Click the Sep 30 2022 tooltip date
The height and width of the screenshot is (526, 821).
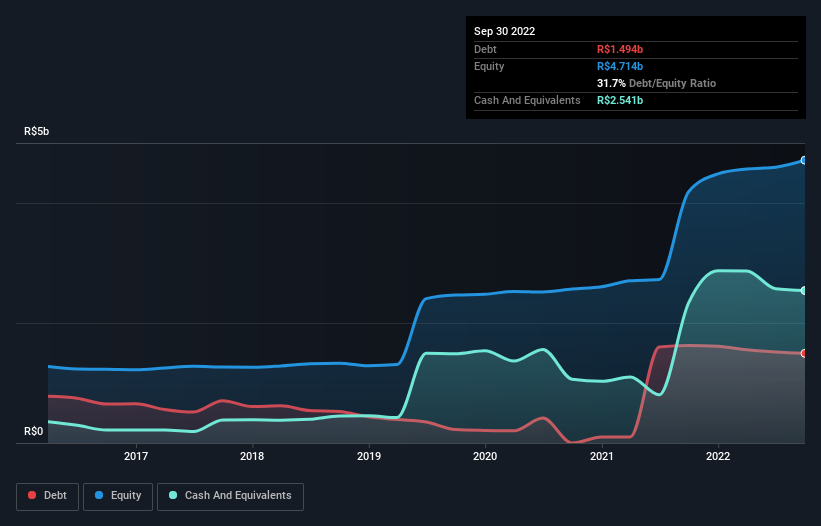tap(504, 31)
